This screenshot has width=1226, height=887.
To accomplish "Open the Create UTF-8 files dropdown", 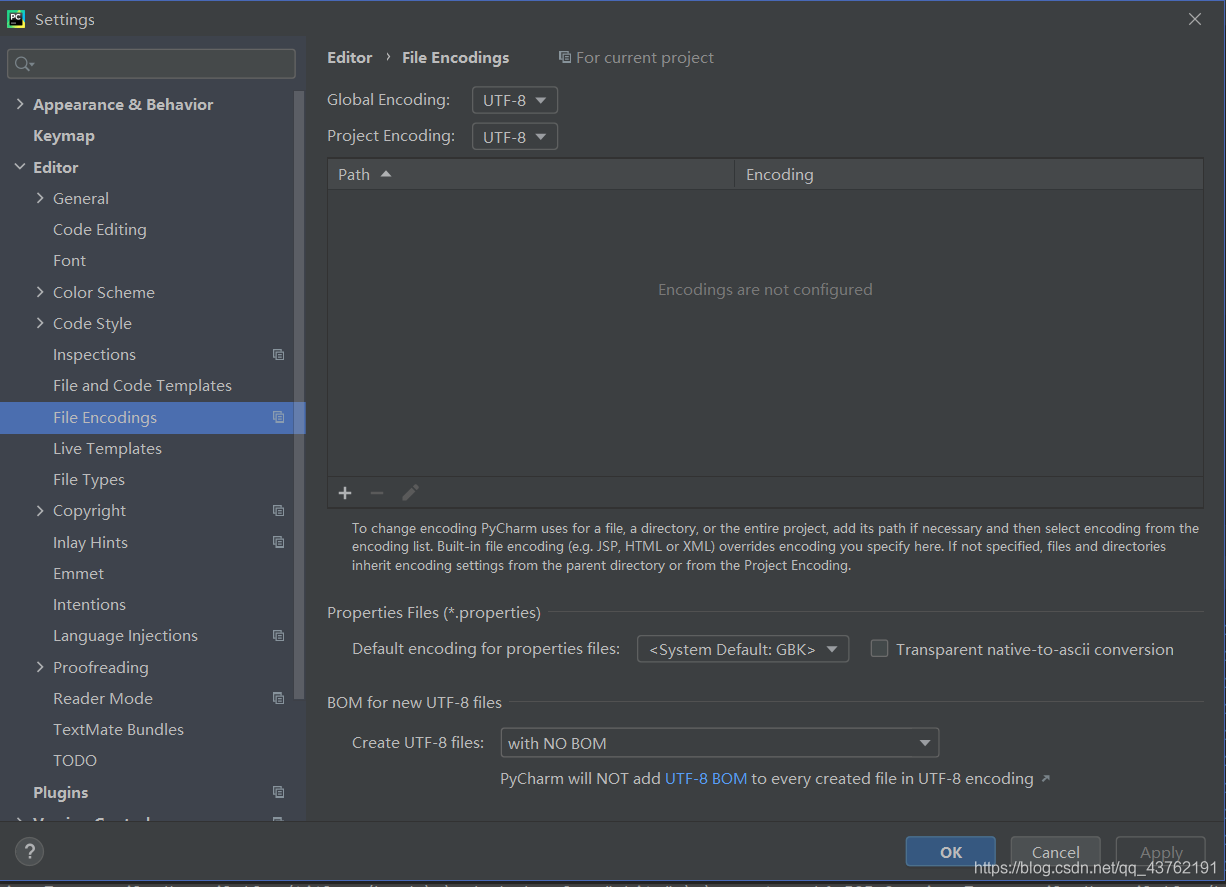I will click(x=719, y=743).
